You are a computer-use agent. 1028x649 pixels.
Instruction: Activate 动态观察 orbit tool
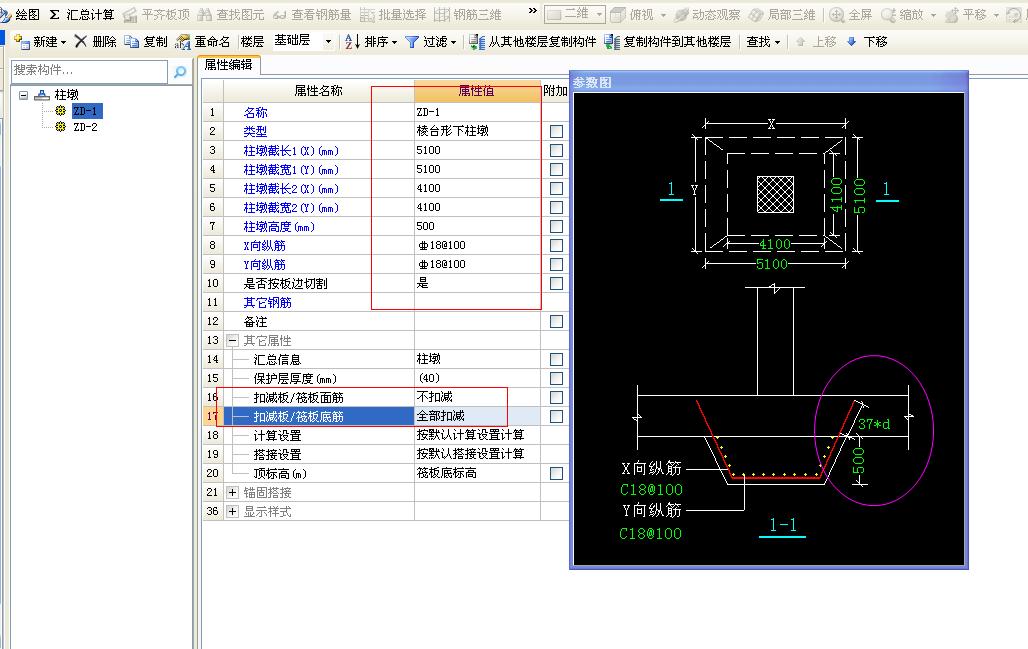coord(707,14)
